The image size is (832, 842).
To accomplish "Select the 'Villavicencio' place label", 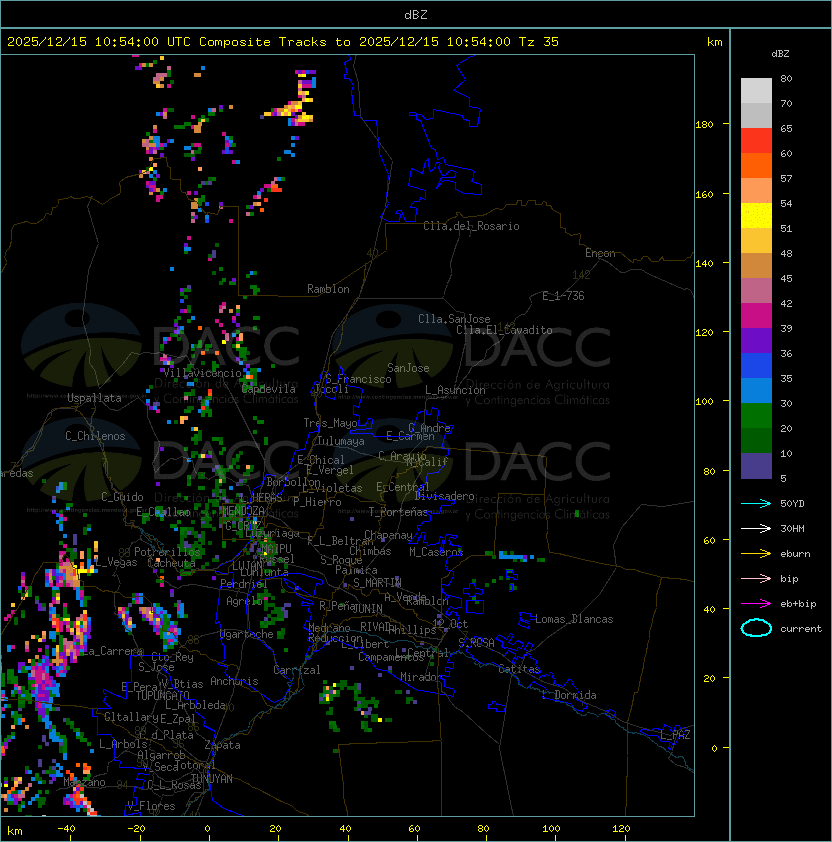I will 202,373.
